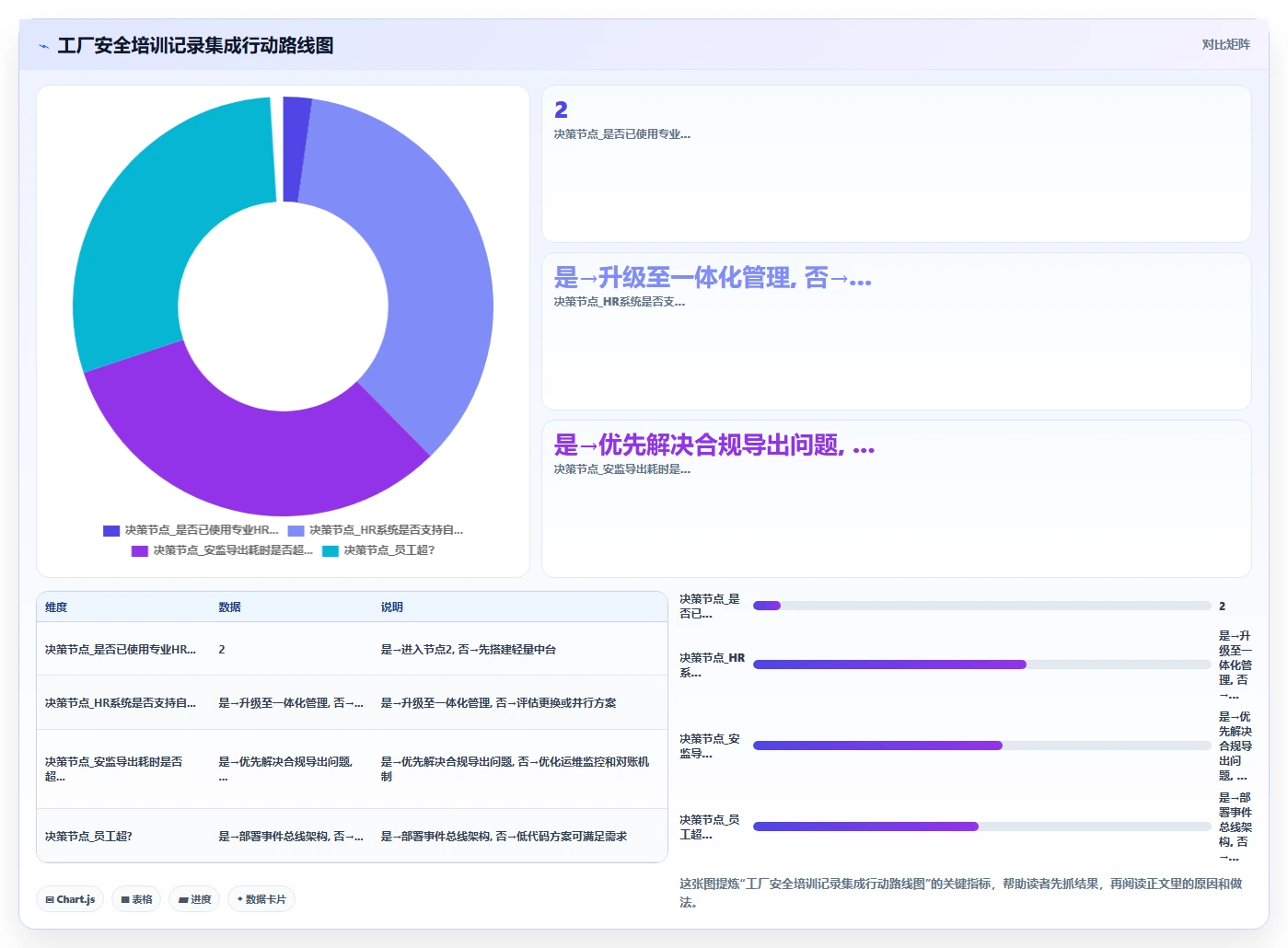Click the card subtitle 决策节点_安监导出耗时是...
1288x948 pixels.
click(622, 469)
